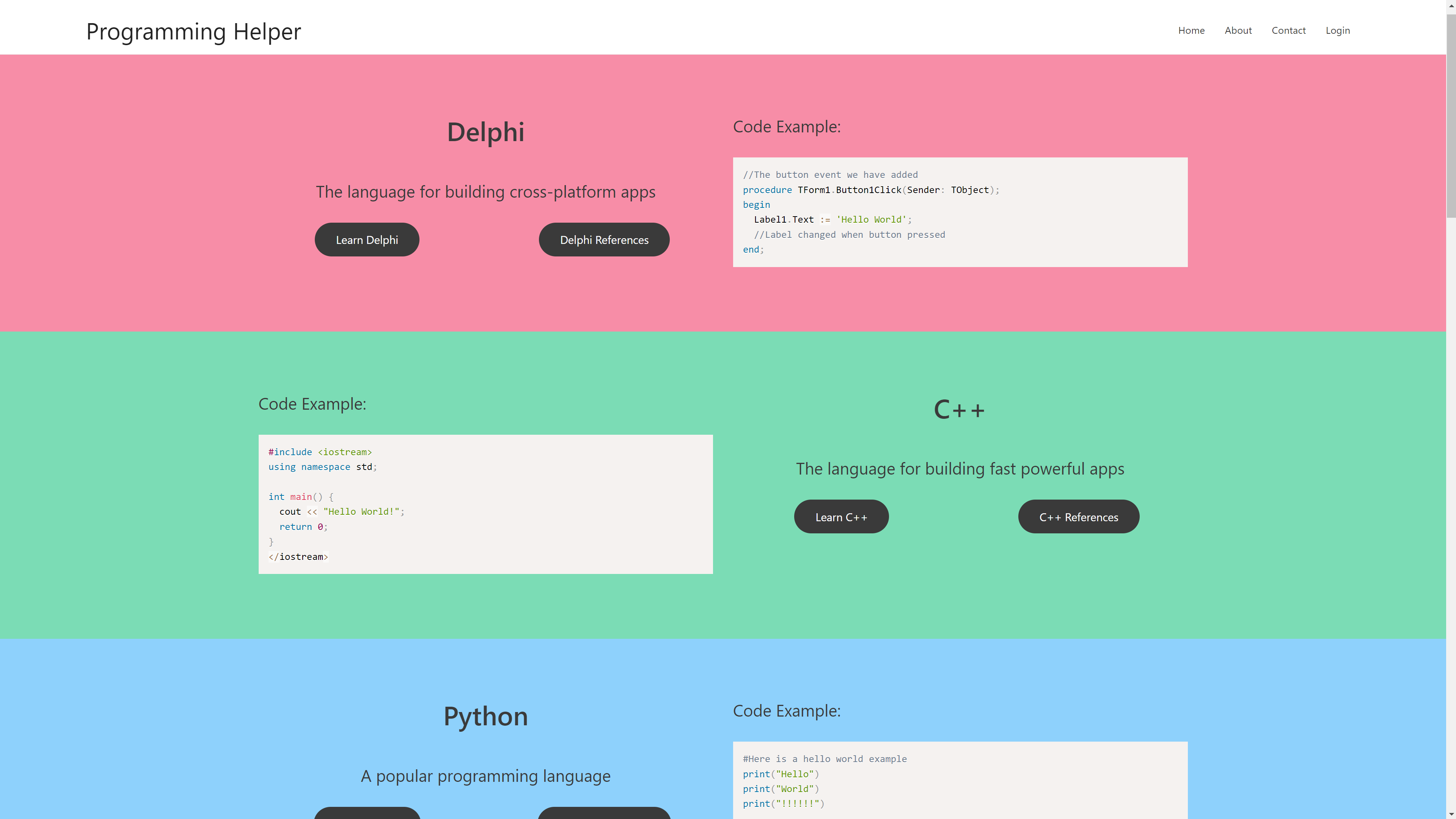Screen dimensions: 1456x819
Task: Open the Contact menu link
Action: (x=1288, y=30)
